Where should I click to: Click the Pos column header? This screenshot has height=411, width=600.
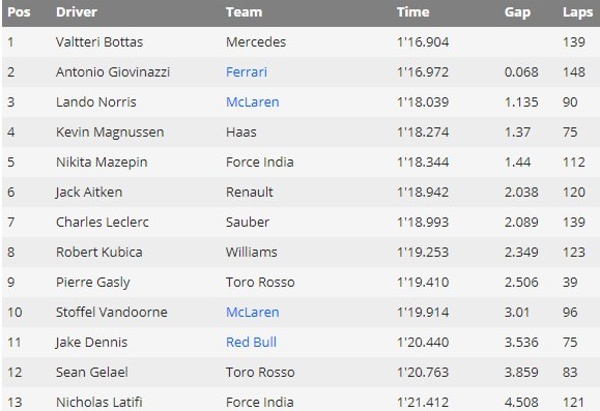[x=18, y=13]
